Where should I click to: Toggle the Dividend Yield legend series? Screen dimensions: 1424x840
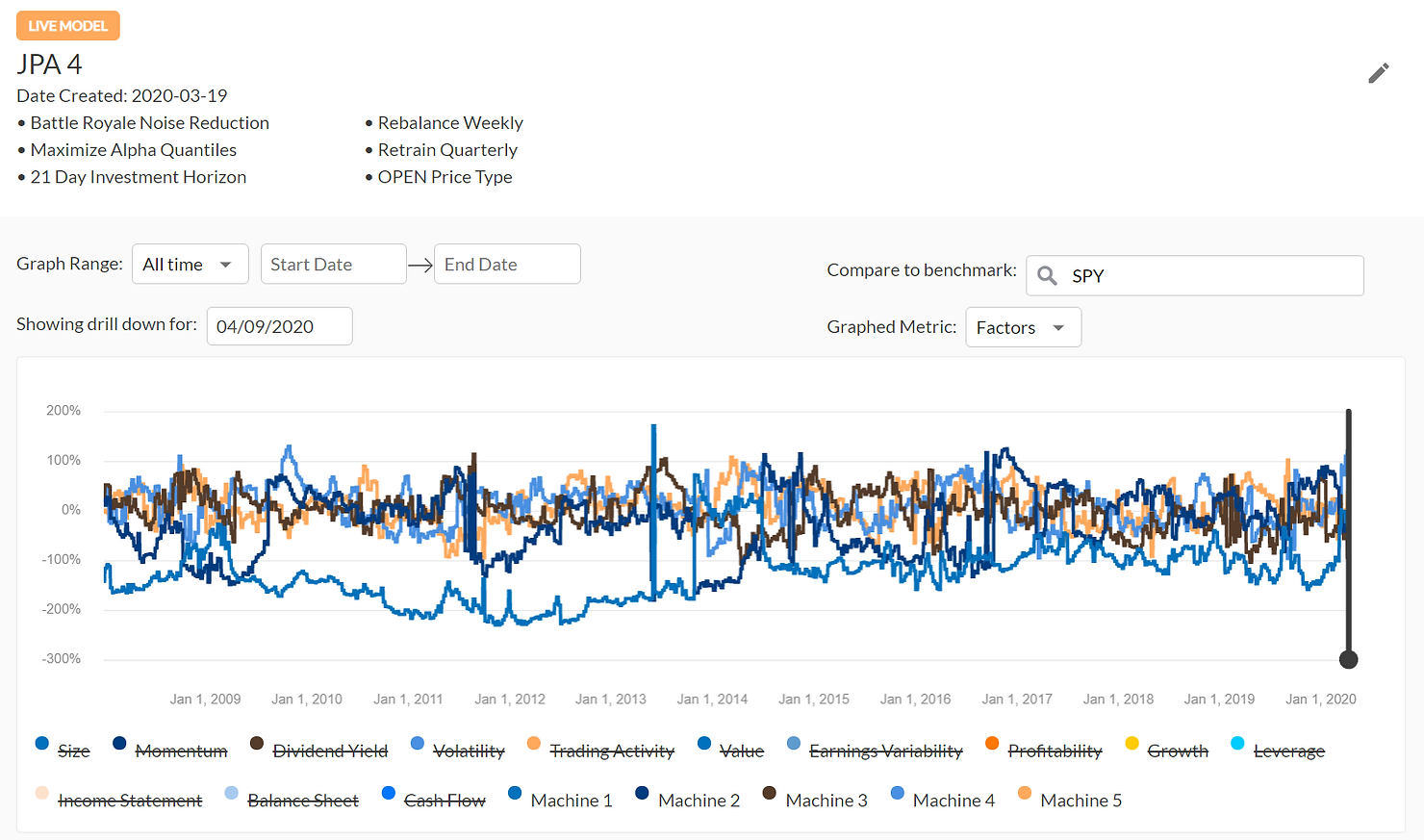point(318,750)
